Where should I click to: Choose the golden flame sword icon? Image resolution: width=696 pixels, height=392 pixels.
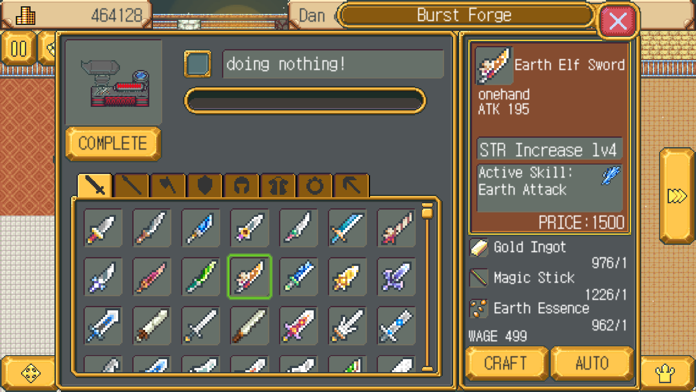347,277
